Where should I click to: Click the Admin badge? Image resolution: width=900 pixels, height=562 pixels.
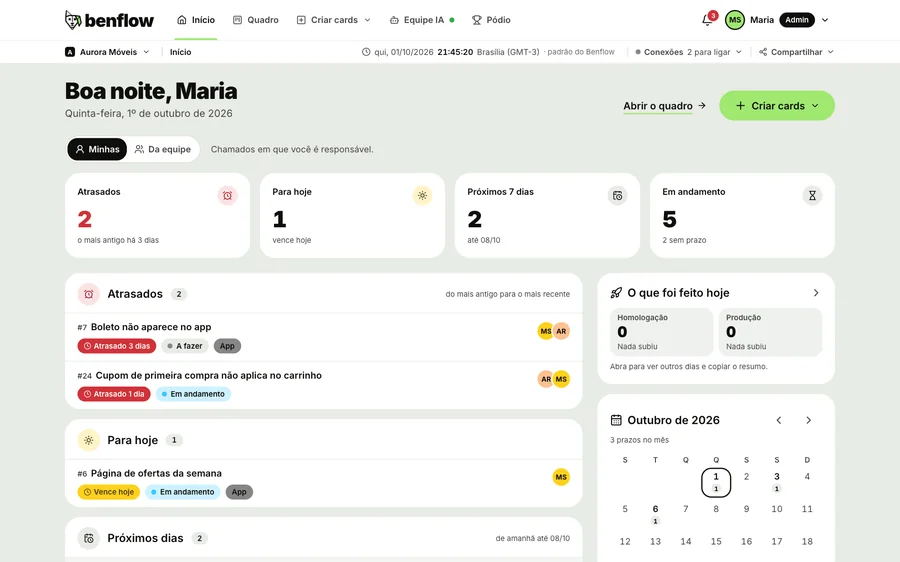(x=797, y=20)
